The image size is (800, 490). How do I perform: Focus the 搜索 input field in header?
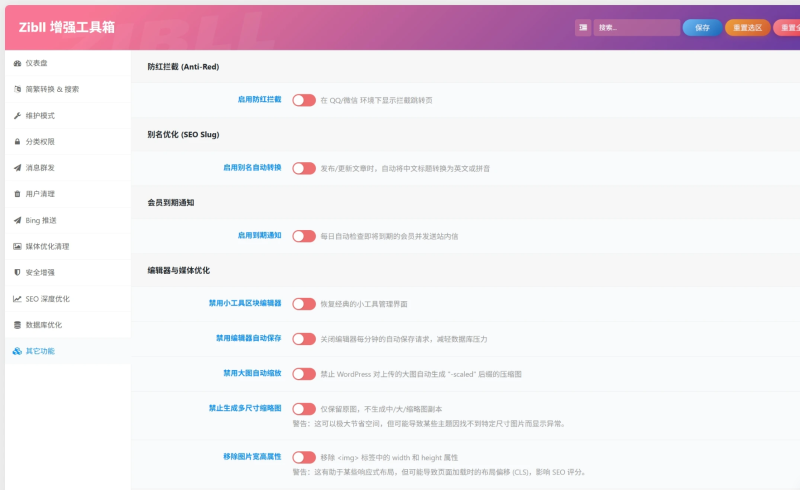click(637, 28)
